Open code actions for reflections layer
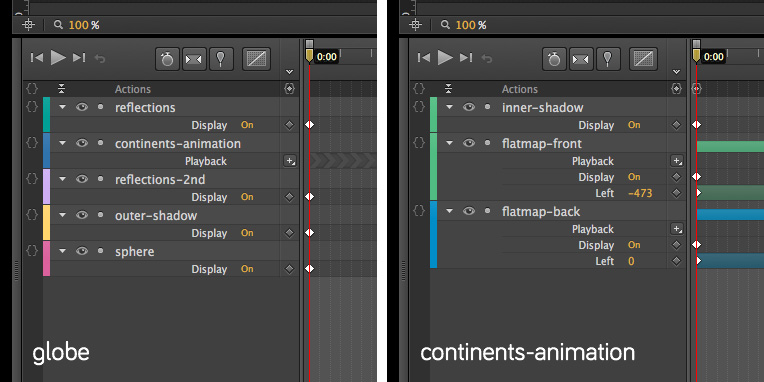Image resolution: width=764 pixels, height=382 pixels. click(32, 107)
